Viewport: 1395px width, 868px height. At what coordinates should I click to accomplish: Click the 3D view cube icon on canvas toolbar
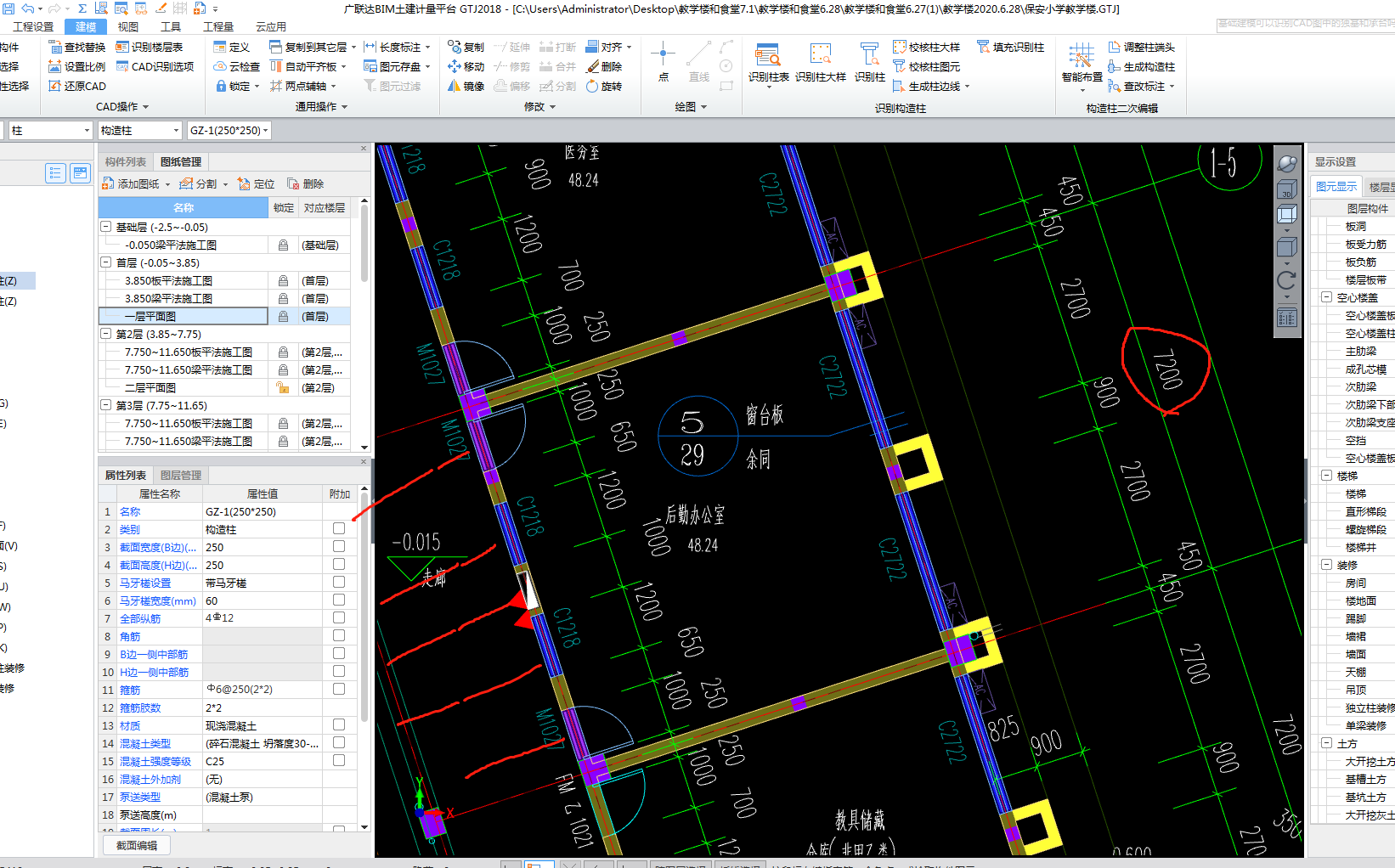click(1287, 189)
